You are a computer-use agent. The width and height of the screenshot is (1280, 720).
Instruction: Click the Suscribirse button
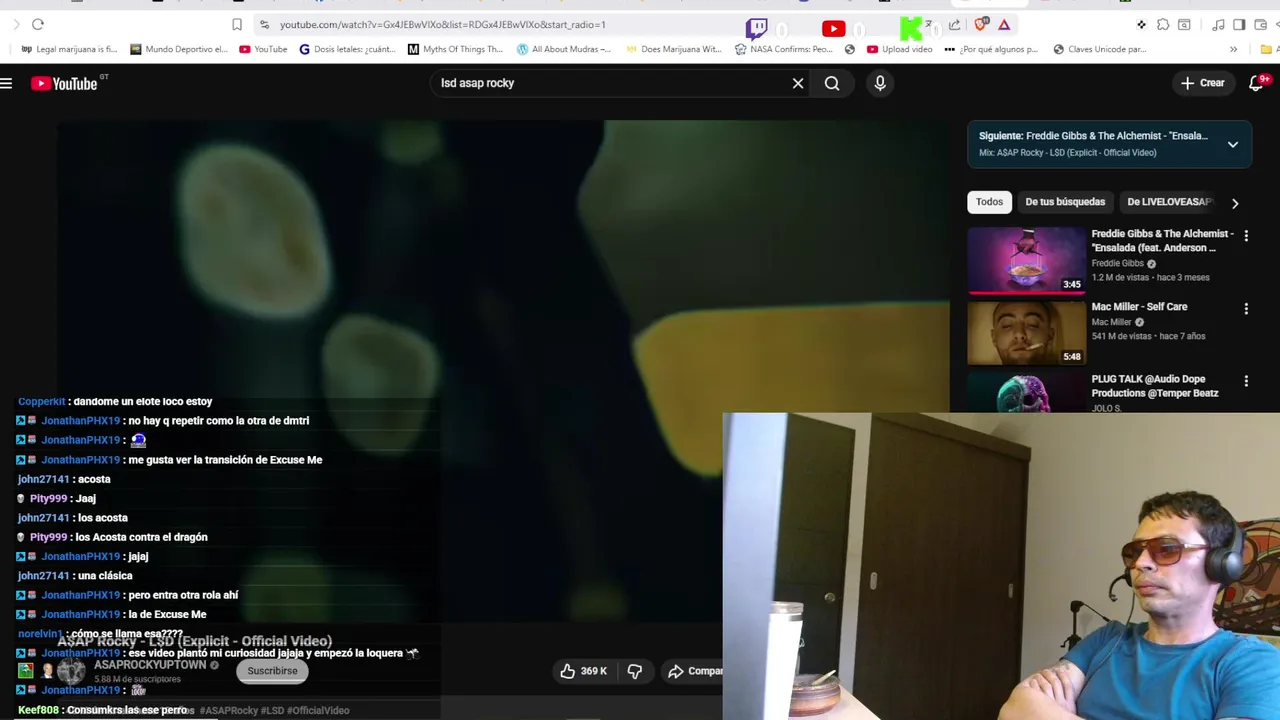[x=272, y=671]
